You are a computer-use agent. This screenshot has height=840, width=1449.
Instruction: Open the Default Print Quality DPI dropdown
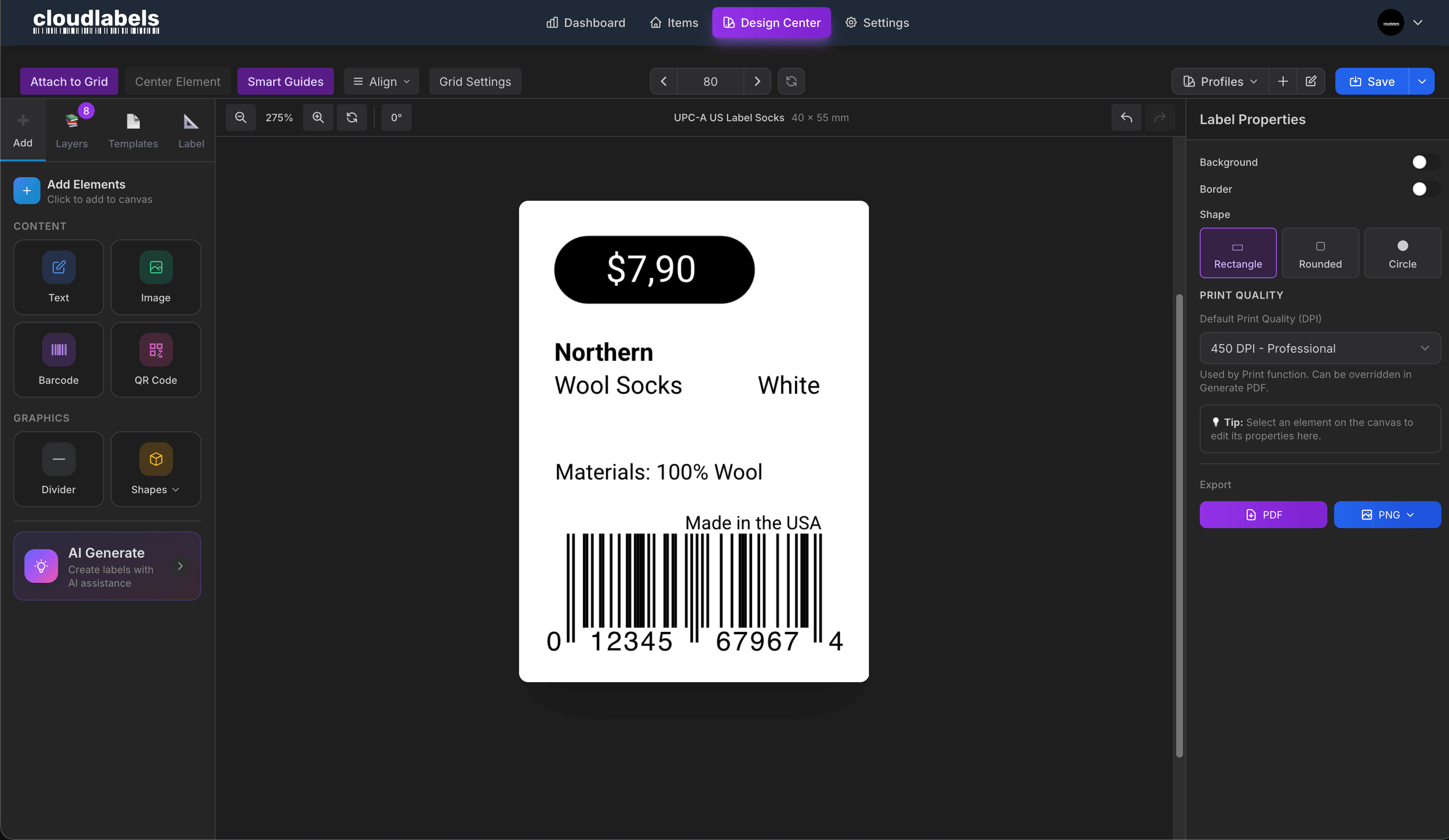[x=1319, y=348]
